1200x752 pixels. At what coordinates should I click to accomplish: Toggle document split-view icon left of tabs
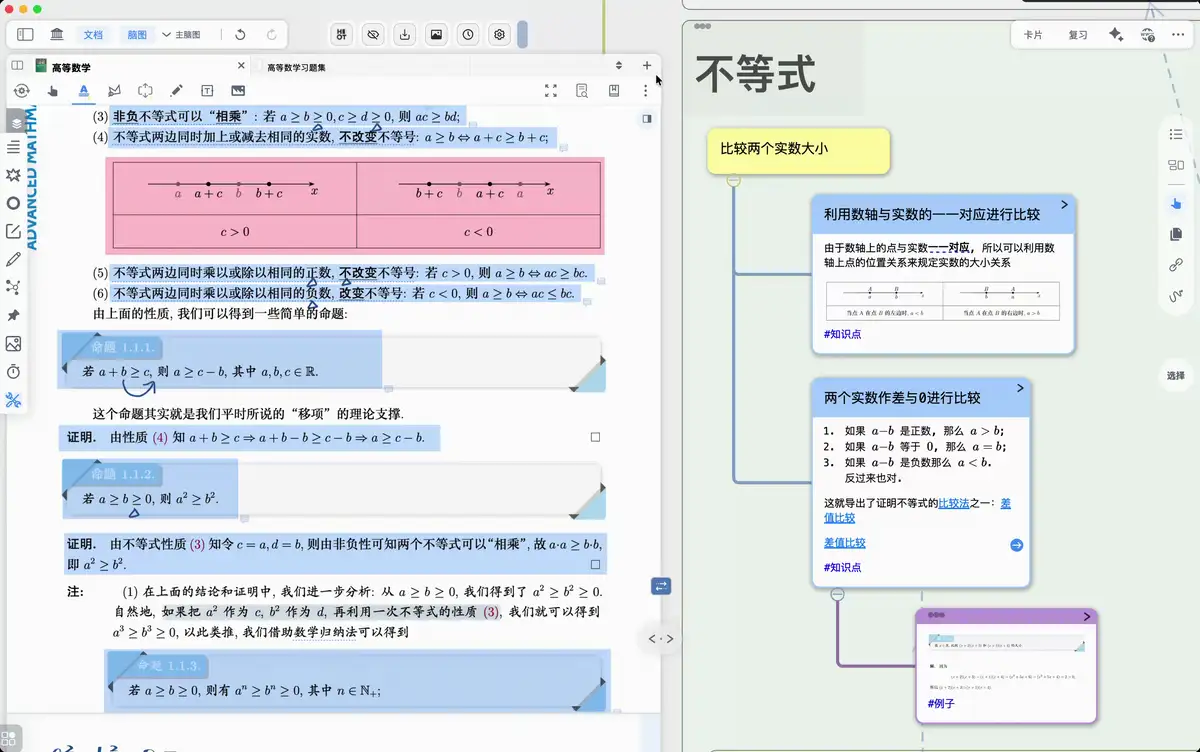pos(17,65)
